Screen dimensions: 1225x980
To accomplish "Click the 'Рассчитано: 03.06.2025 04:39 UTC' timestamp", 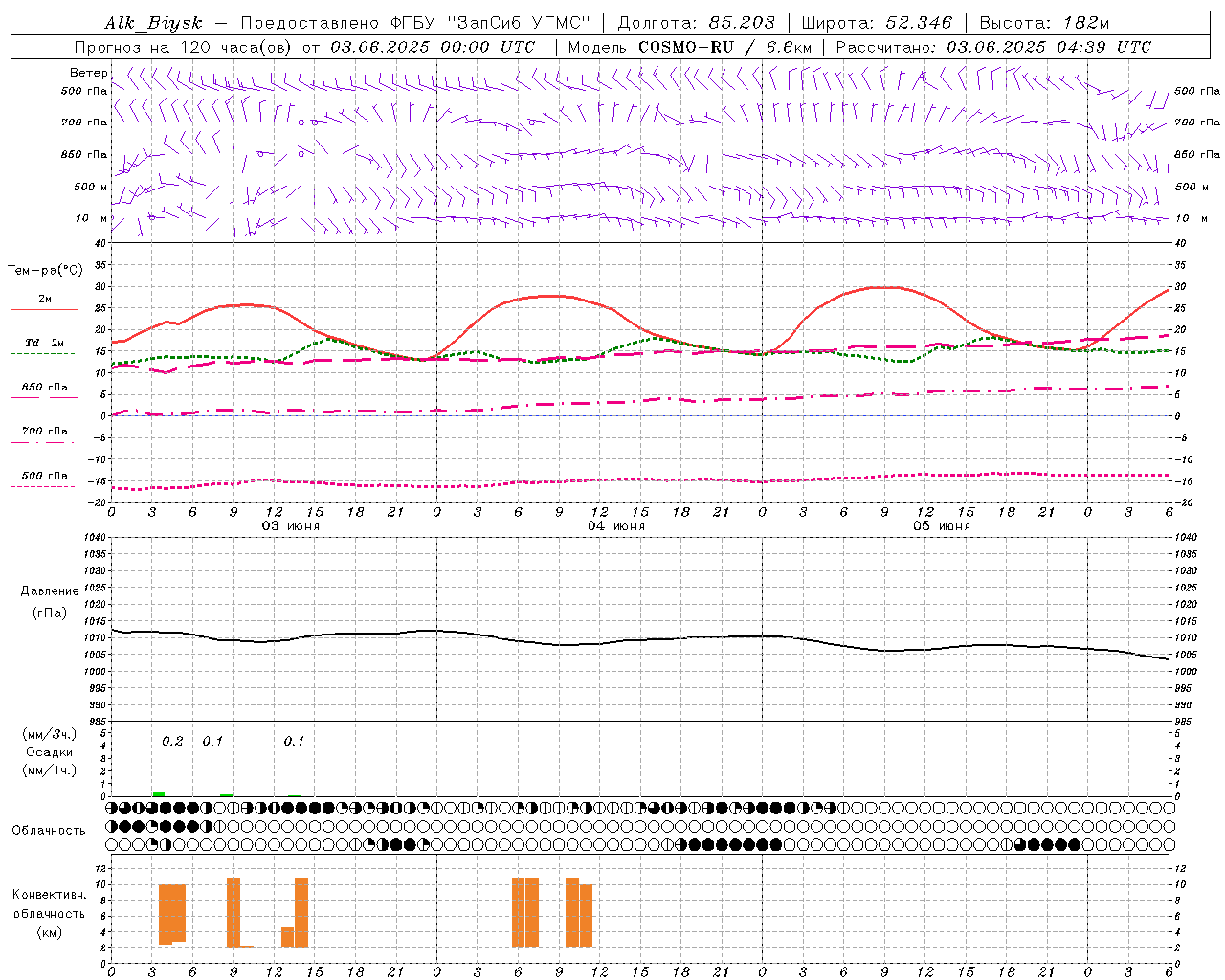I will [993, 47].
